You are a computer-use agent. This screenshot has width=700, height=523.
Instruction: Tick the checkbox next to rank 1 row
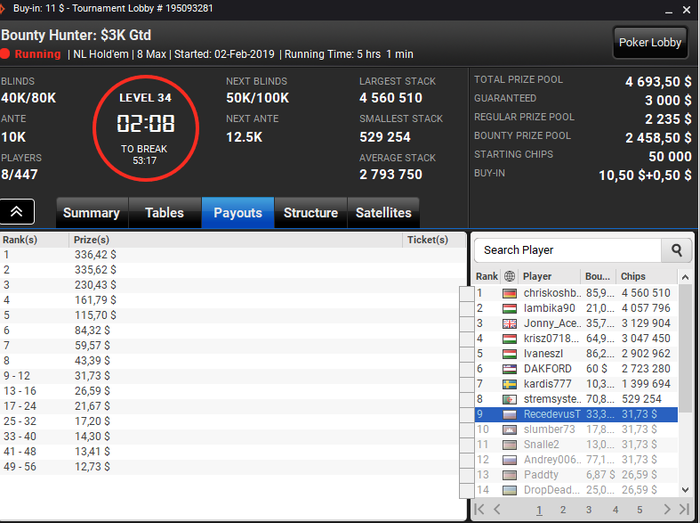point(467,293)
